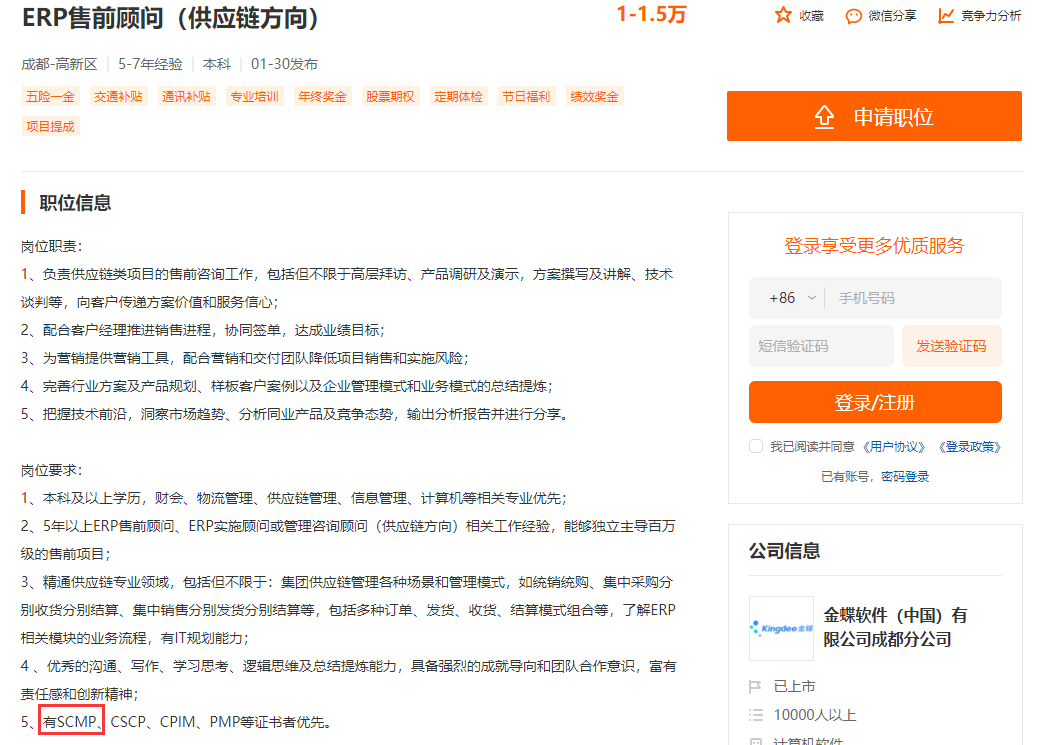1059x745 pixels.
Task: Click the upload icon inside 申请职位 button
Action: pos(824,117)
